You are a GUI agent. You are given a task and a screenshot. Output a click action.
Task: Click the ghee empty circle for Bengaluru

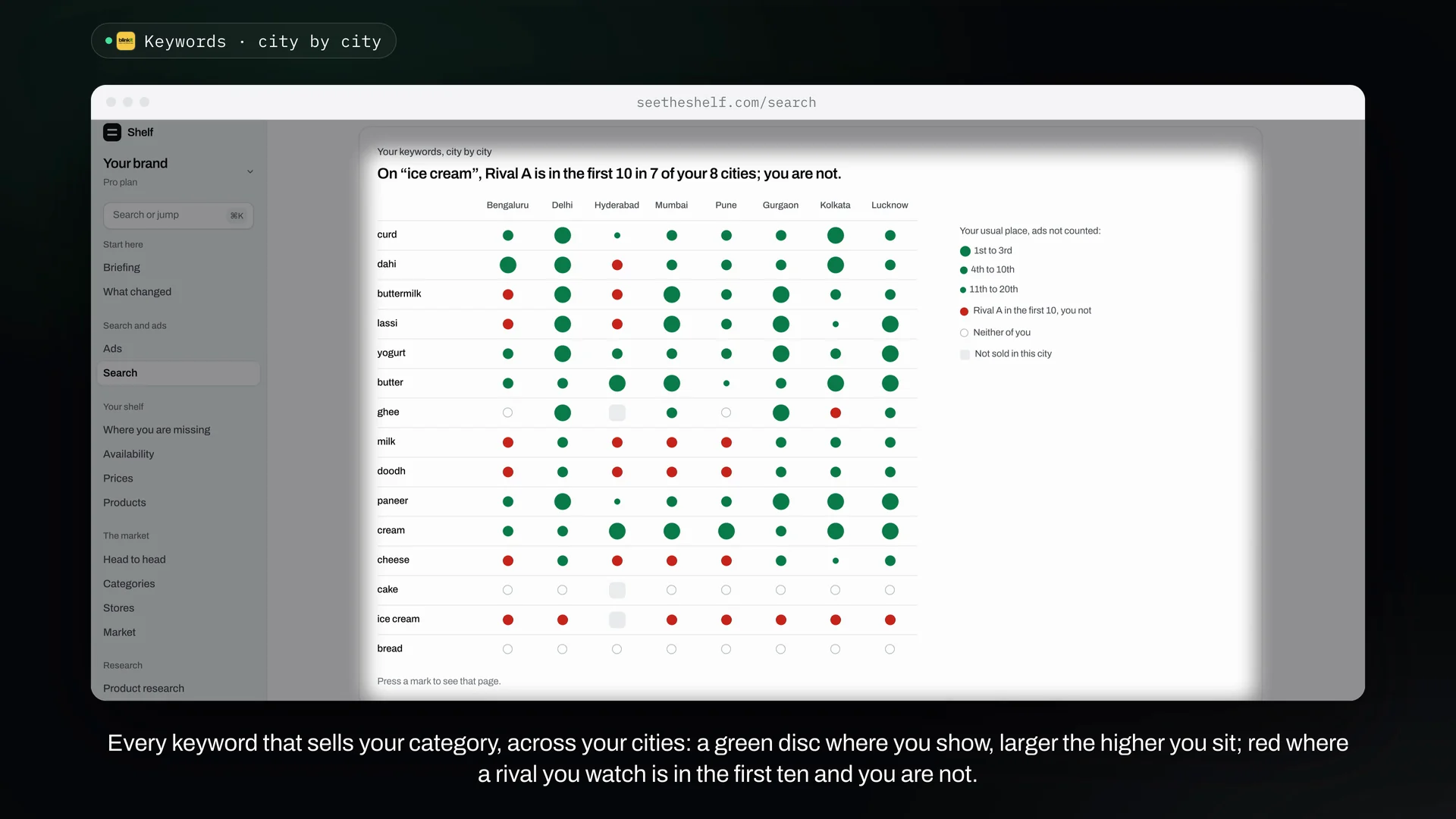click(508, 413)
